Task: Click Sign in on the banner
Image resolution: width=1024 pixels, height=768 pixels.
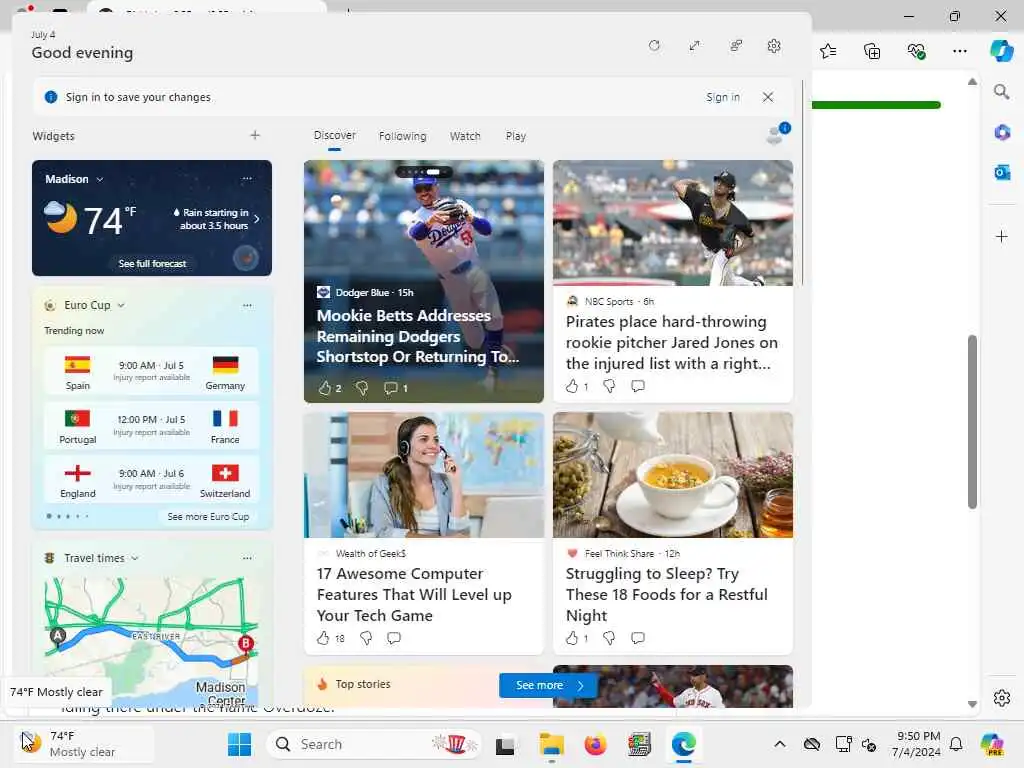Action: [x=722, y=97]
